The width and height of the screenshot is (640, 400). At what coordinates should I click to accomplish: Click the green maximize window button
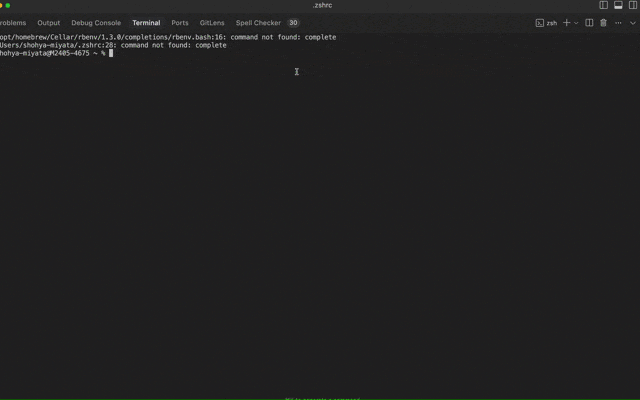tap(8, 5)
